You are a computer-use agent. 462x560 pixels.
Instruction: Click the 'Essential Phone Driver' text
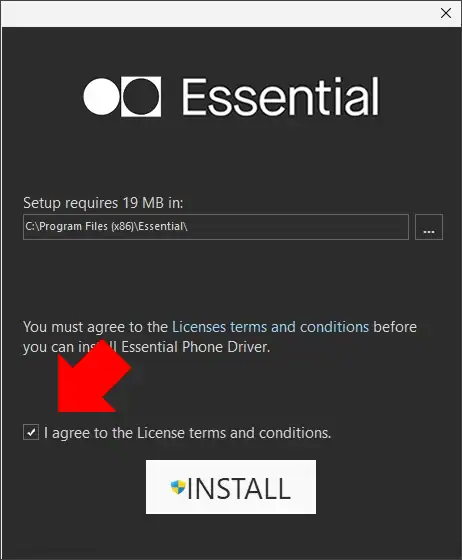click(196, 347)
